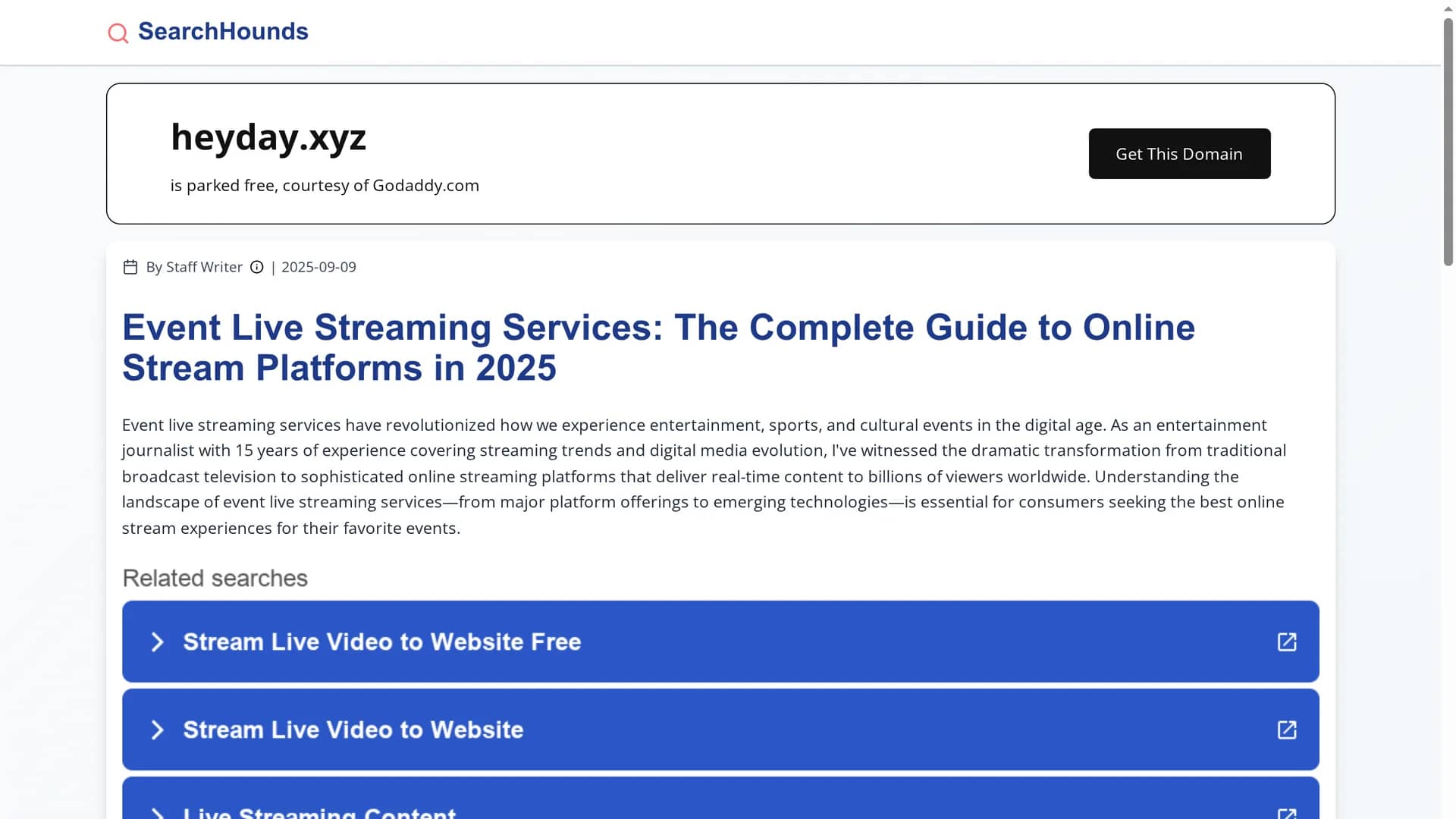This screenshot has width=1456, height=819.
Task: Click the text 'is parked free, courtesy of Godaddy.com'
Action: tap(325, 186)
